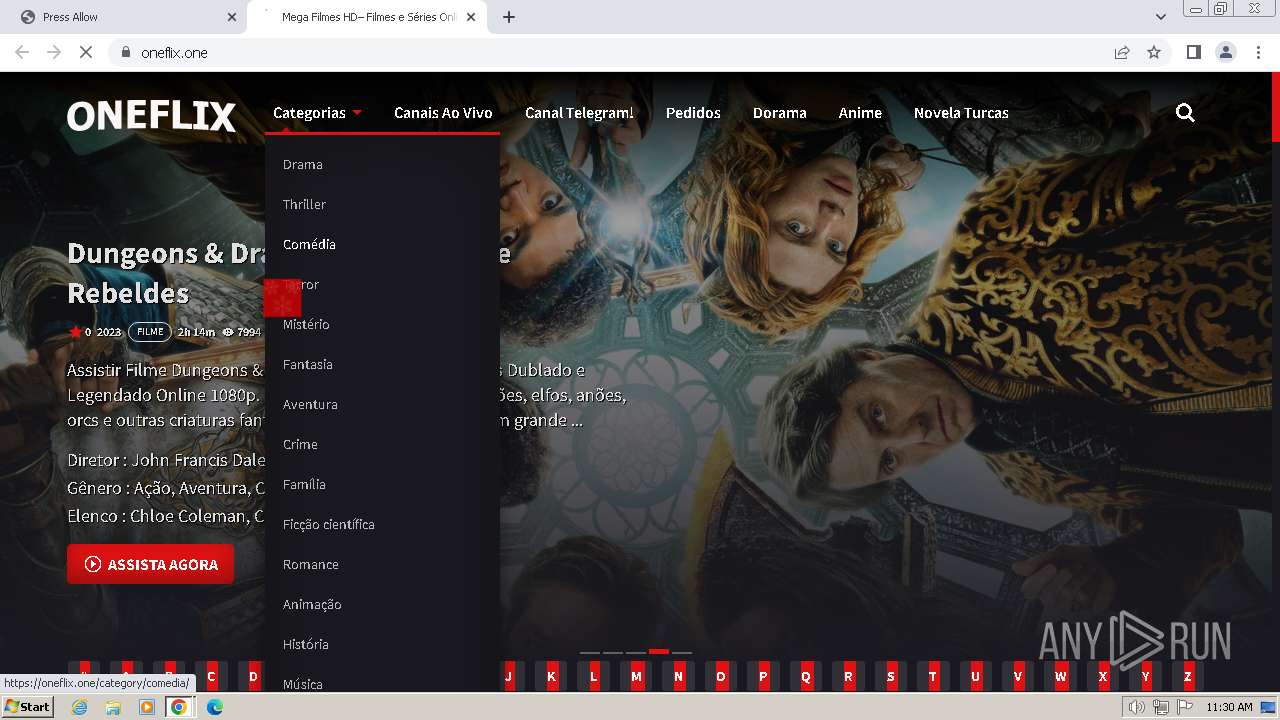
Task: Jump to the highlighted fourth slider indicator
Action: click(x=659, y=652)
